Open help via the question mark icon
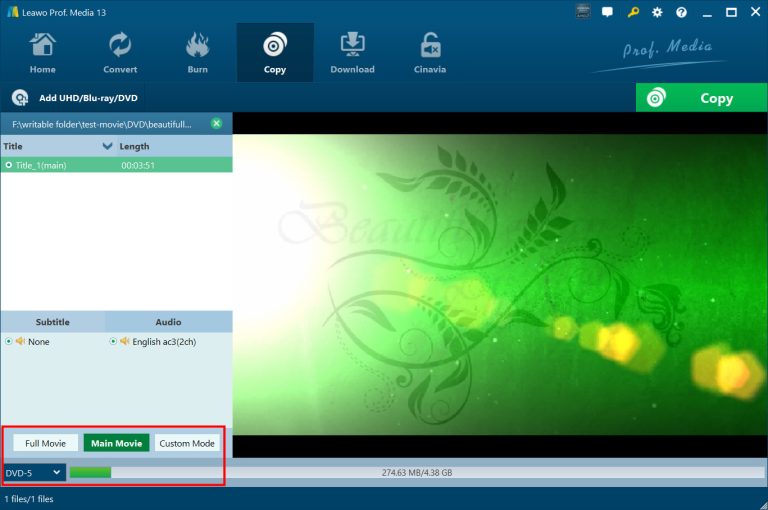 coord(682,13)
